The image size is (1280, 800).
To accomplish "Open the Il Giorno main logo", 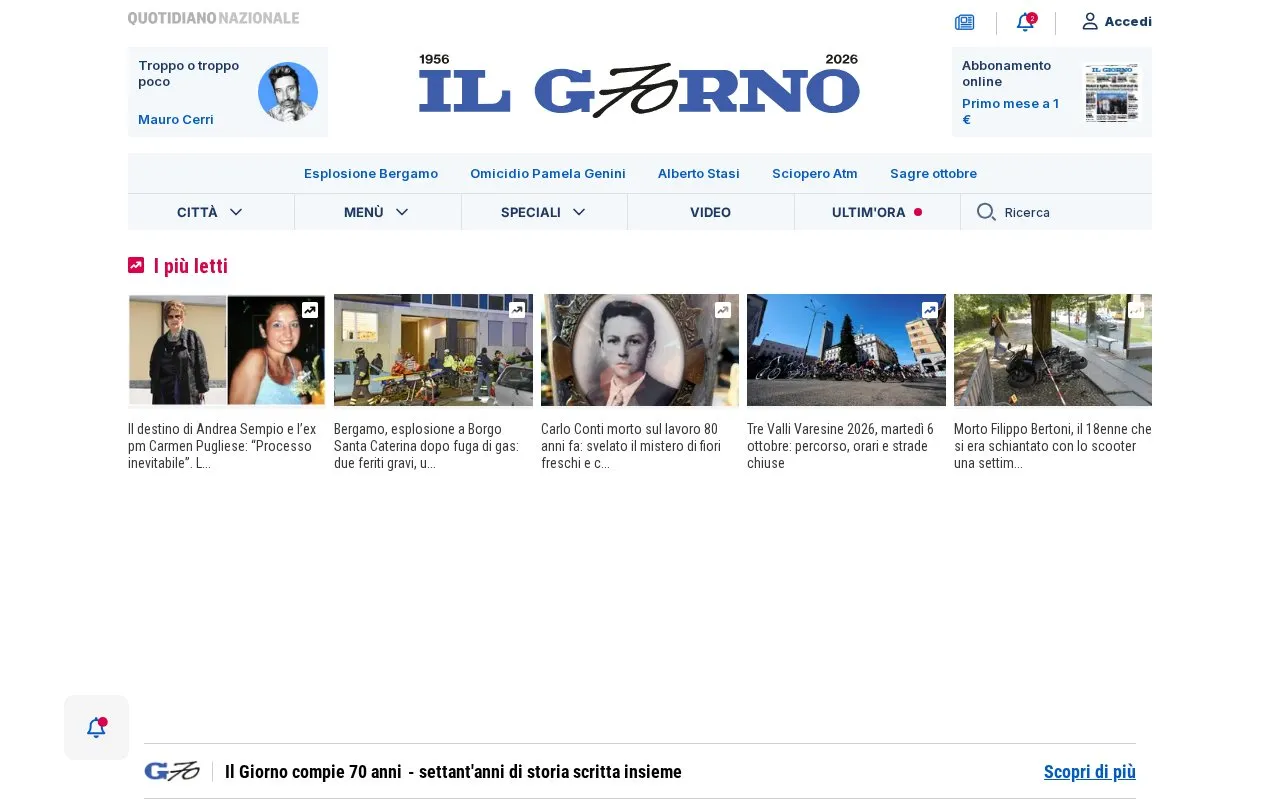I will coord(639,86).
